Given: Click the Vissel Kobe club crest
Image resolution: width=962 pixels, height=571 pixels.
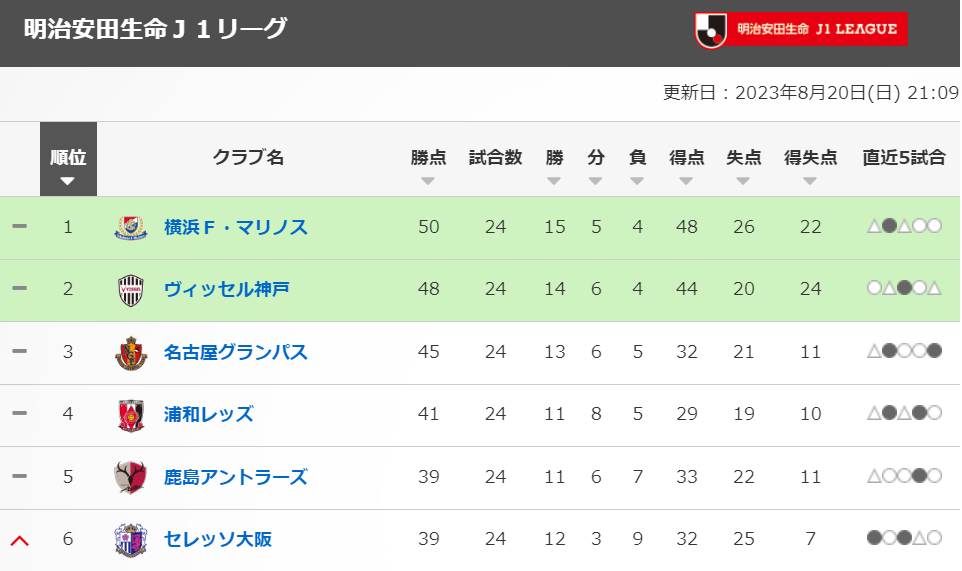Looking at the screenshot, I should (x=131, y=290).
